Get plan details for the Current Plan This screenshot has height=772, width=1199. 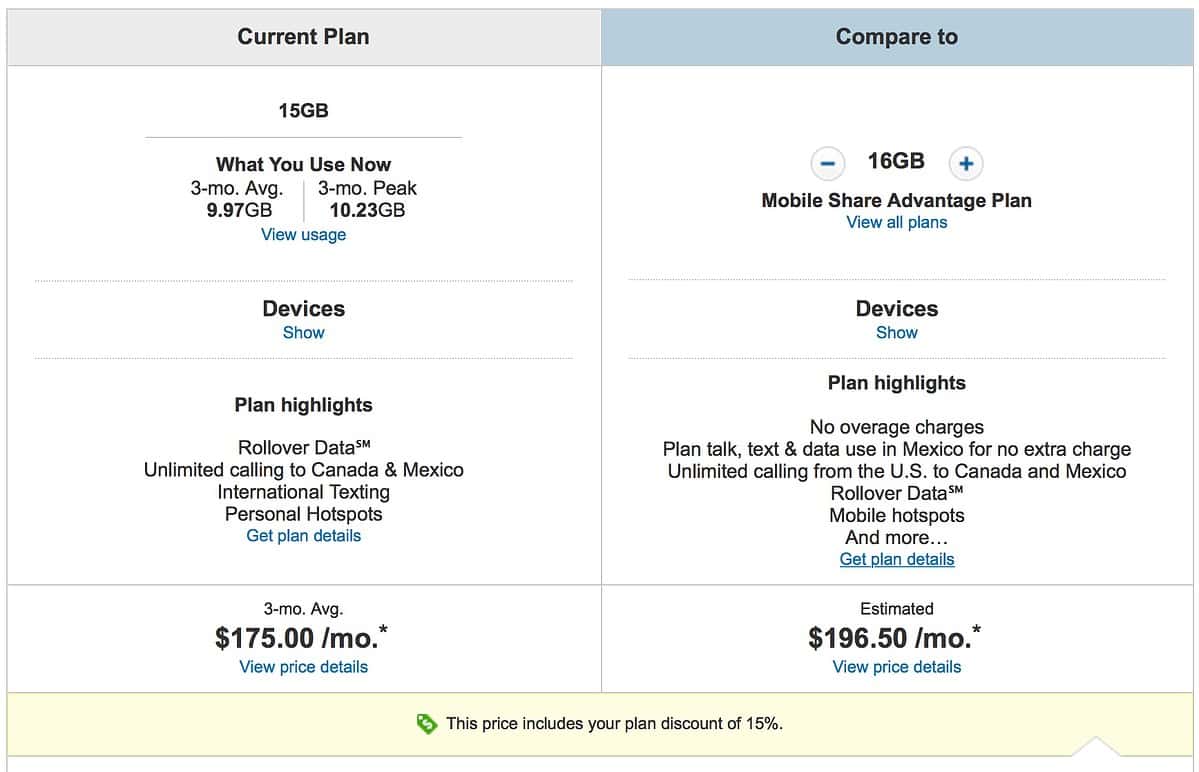click(x=303, y=535)
